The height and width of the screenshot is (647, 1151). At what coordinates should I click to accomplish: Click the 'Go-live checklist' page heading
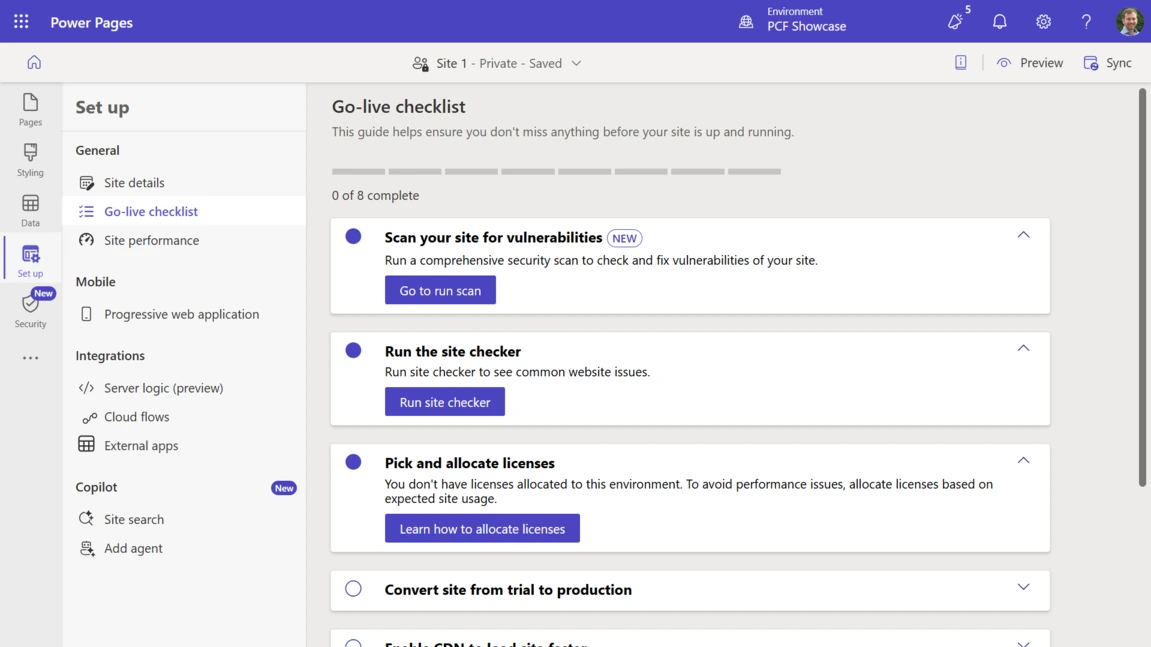(399, 106)
